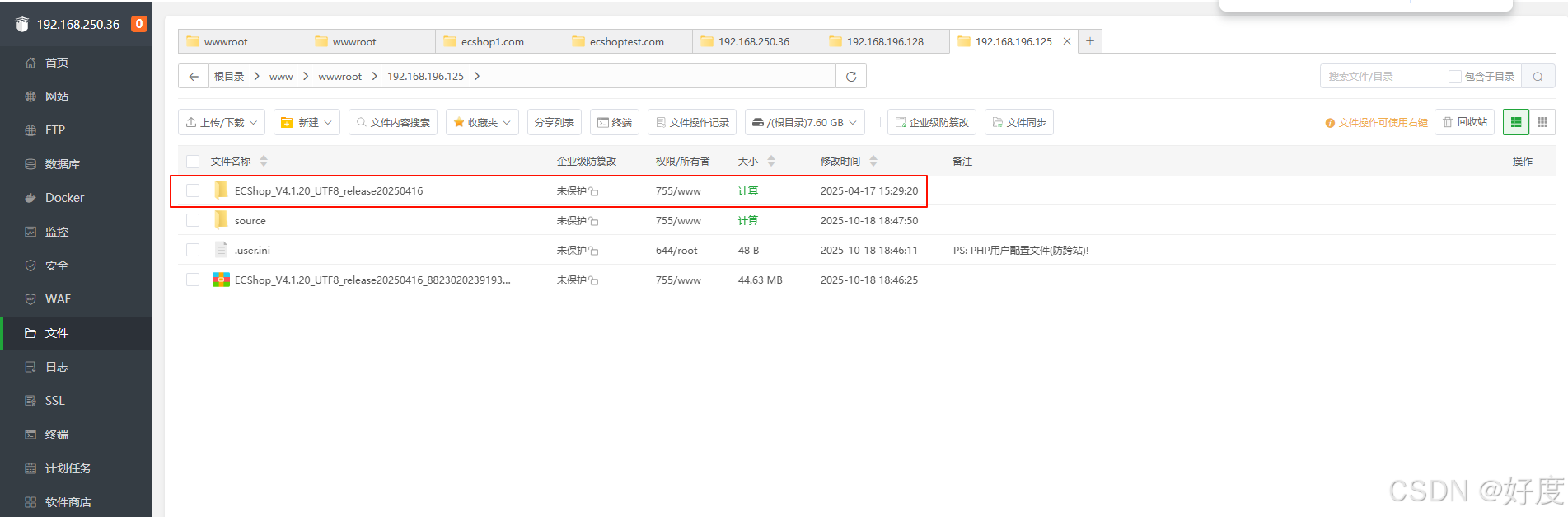Click the 监控 monitor icon
The height and width of the screenshot is (517, 1568).
pos(30,232)
